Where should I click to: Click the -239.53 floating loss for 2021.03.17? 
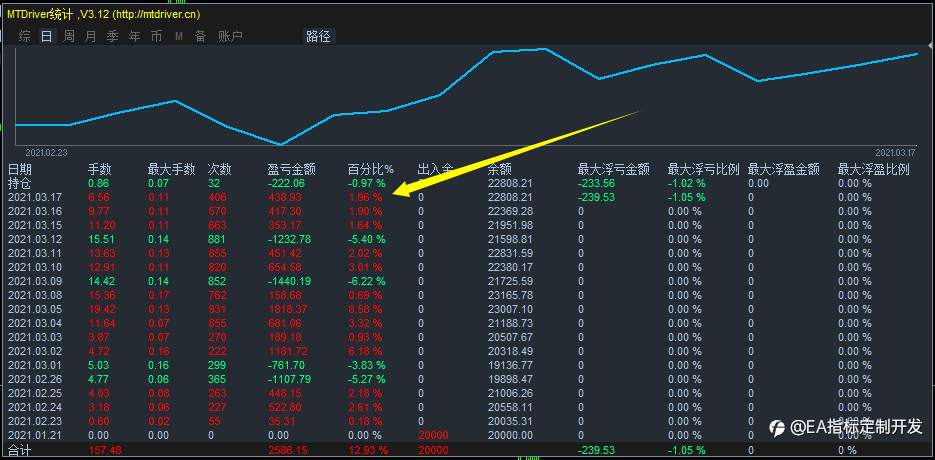pos(596,197)
